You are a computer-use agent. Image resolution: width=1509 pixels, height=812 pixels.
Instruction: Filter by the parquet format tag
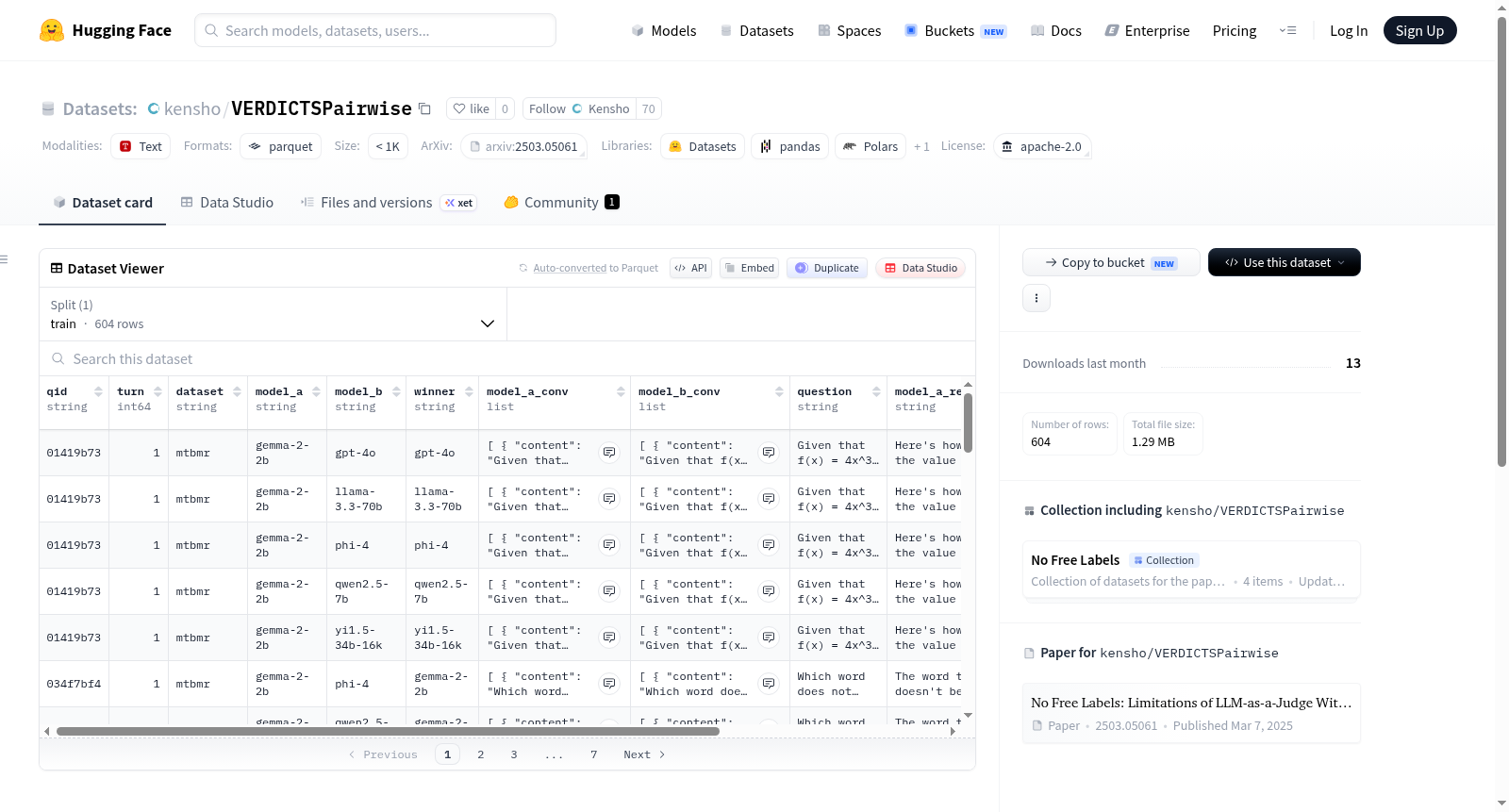pyautogui.click(x=281, y=146)
